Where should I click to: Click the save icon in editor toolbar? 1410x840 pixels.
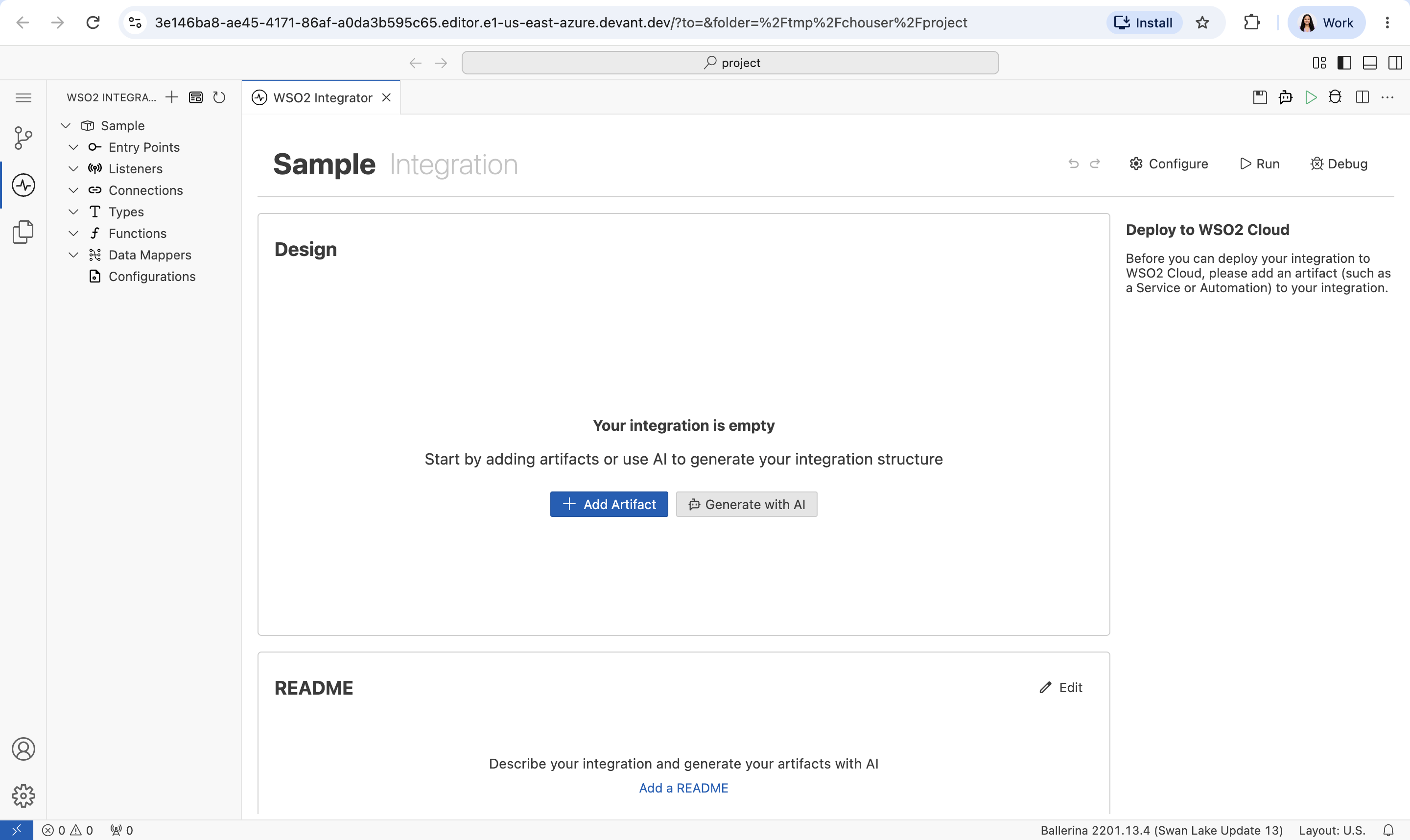pyautogui.click(x=1259, y=97)
